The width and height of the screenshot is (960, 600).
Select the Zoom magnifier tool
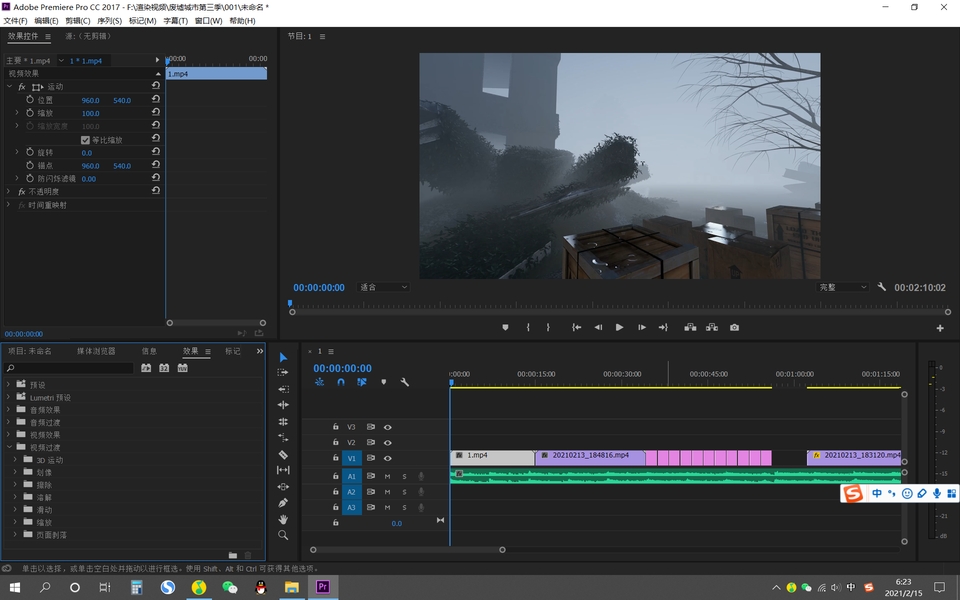[283, 535]
